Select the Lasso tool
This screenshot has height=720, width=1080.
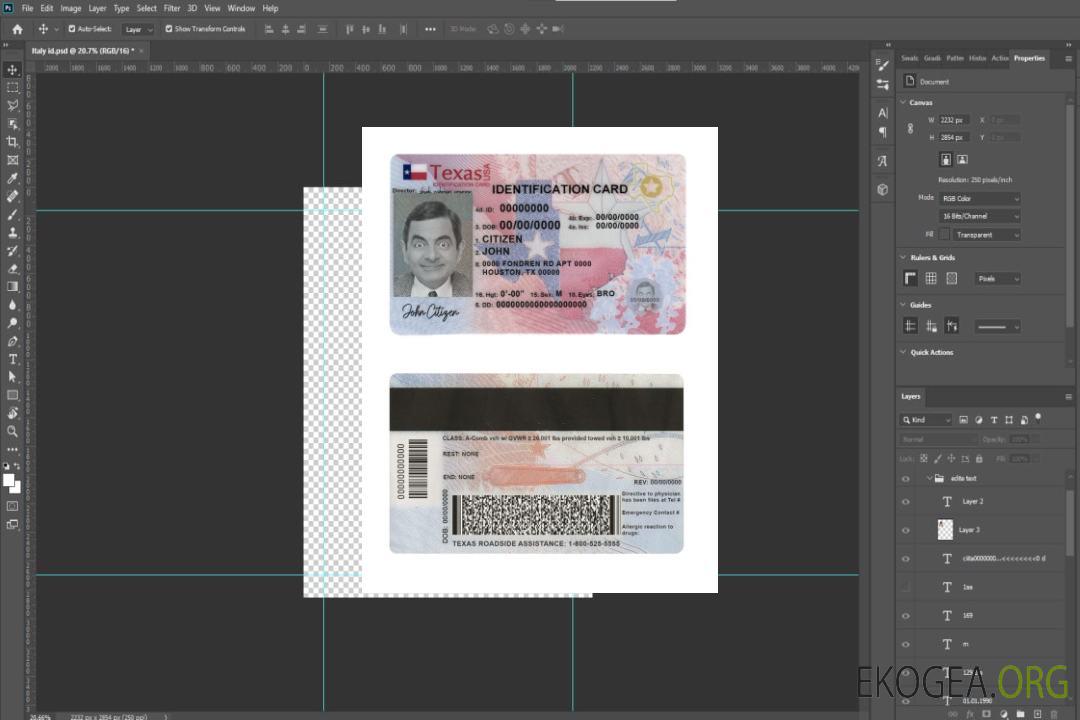coord(12,105)
